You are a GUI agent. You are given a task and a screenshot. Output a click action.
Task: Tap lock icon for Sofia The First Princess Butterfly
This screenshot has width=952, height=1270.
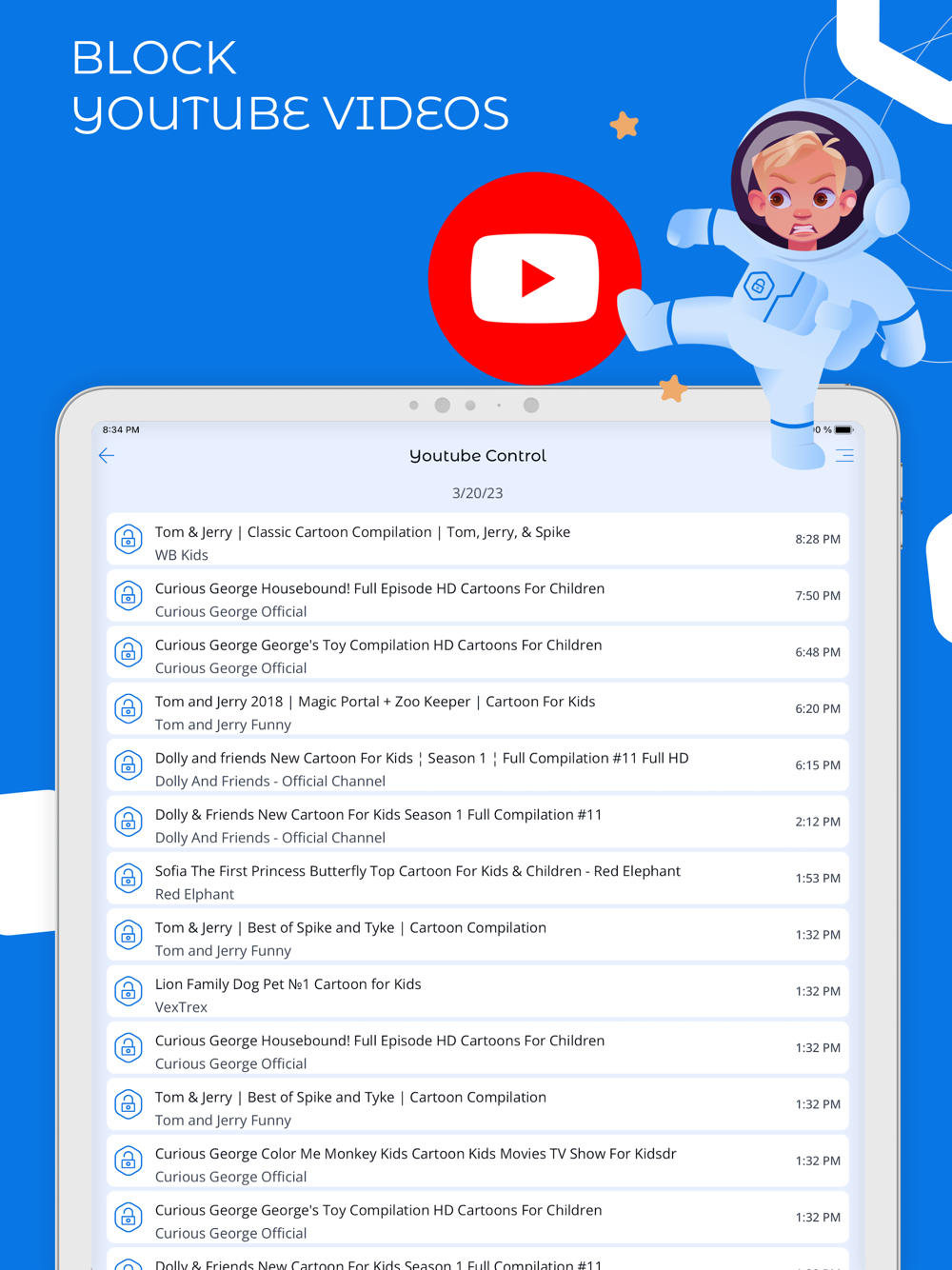click(129, 878)
